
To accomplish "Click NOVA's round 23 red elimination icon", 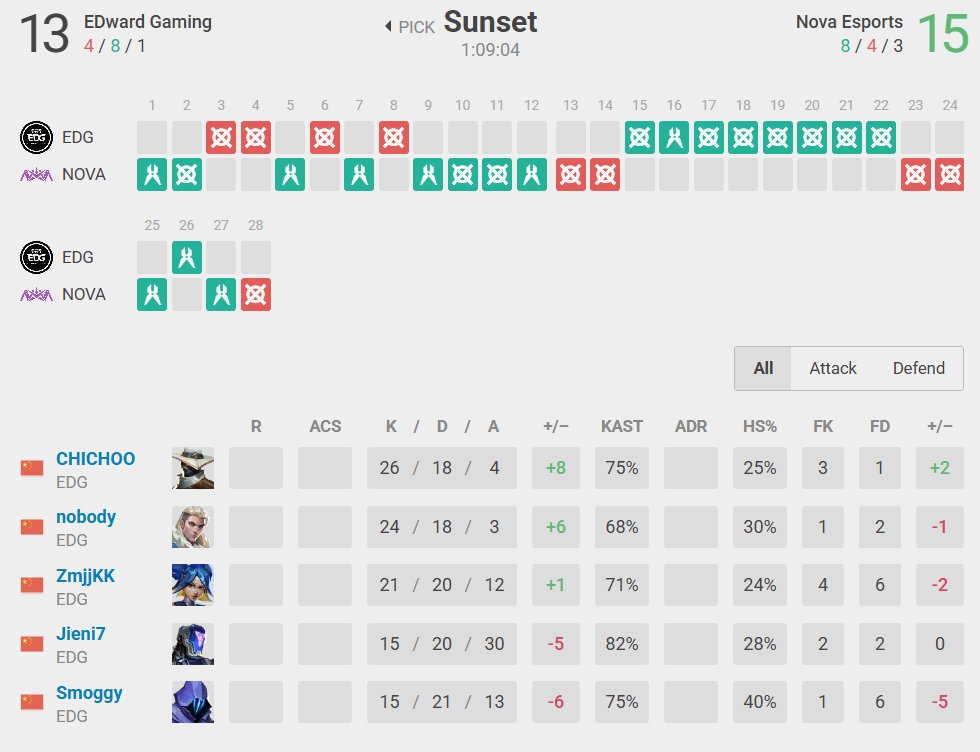I will (x=916, y=174).
